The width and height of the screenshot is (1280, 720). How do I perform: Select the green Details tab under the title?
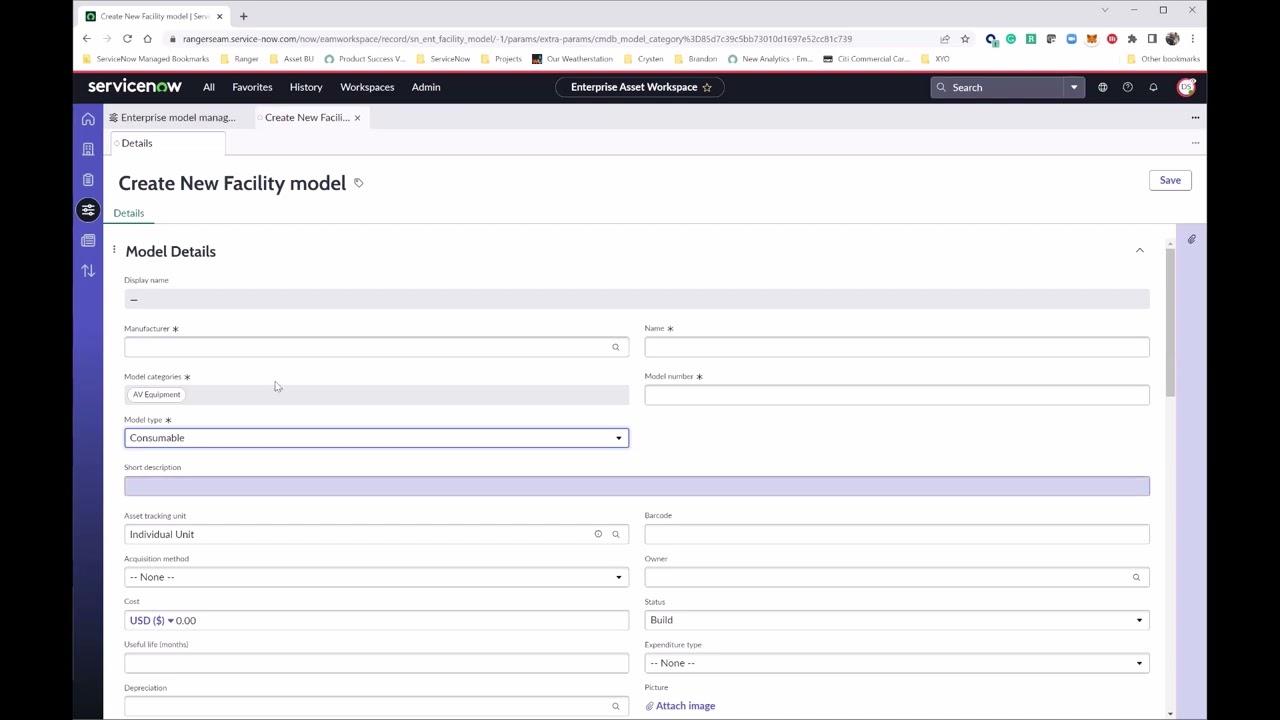coord(129,213)
